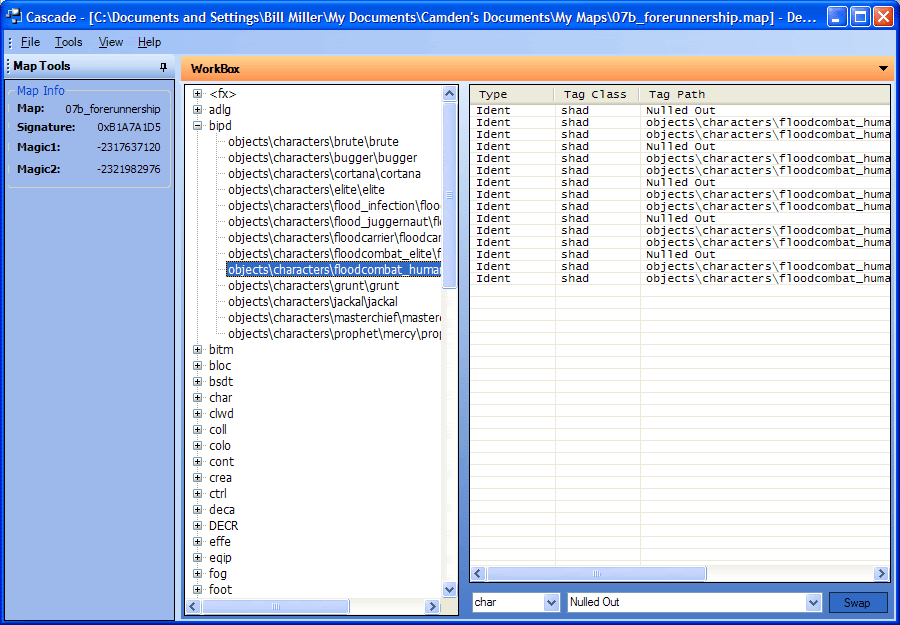Expand the crea tag node

[197, 478]
